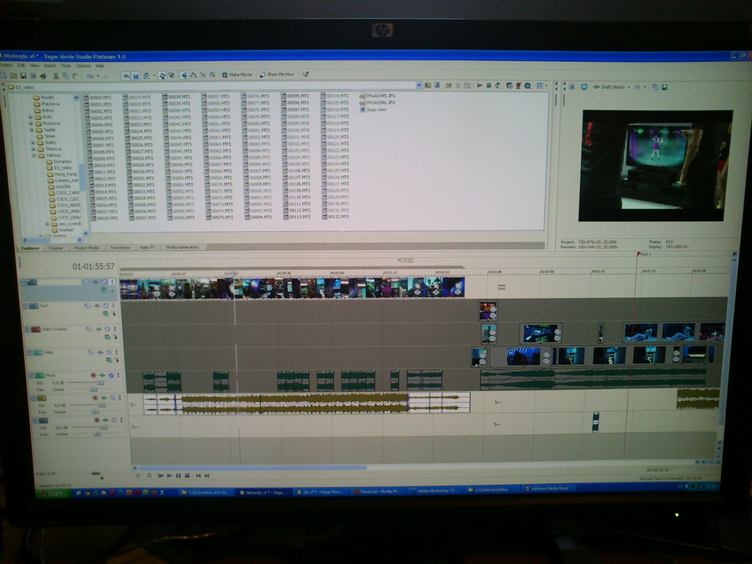Click the What's This help icon
The image size is (752, 564).
tap(306, 74)
